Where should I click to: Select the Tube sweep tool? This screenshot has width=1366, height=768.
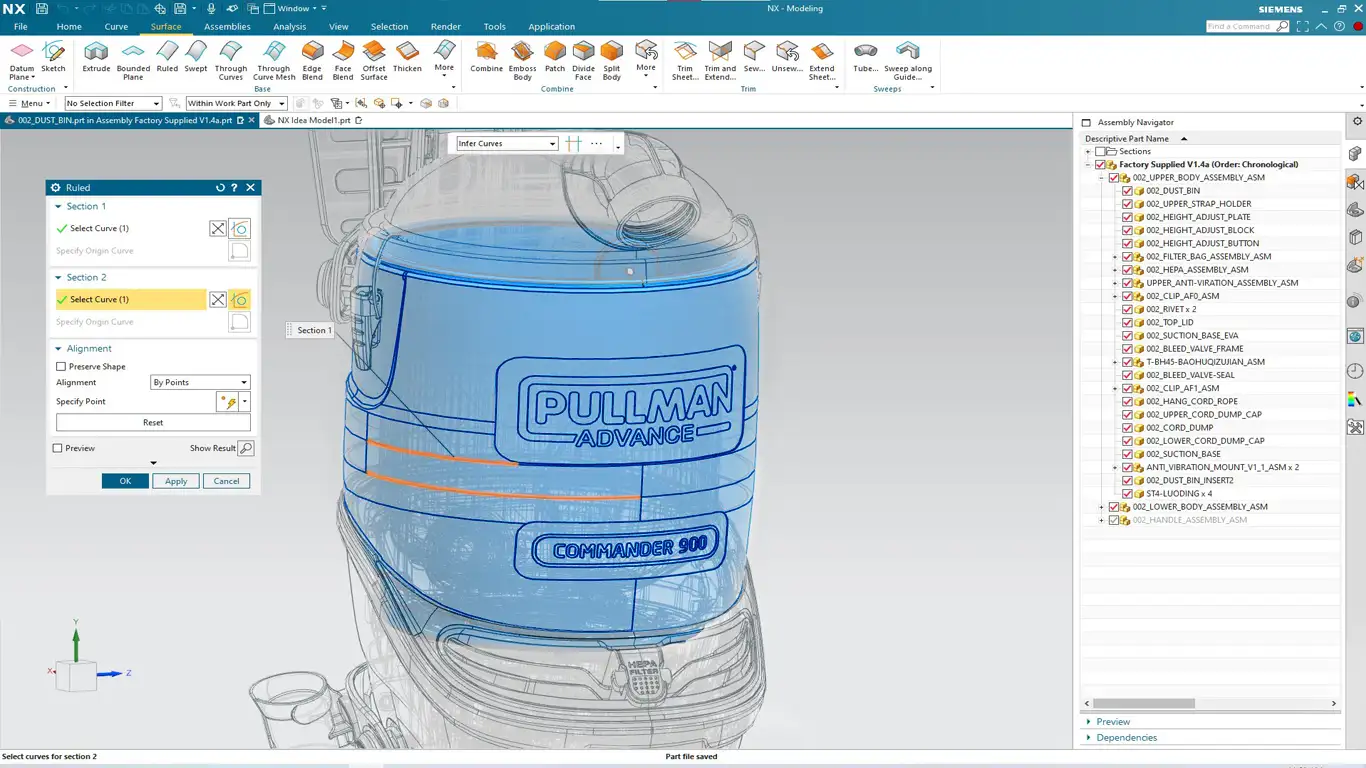[x=866, y=57]
